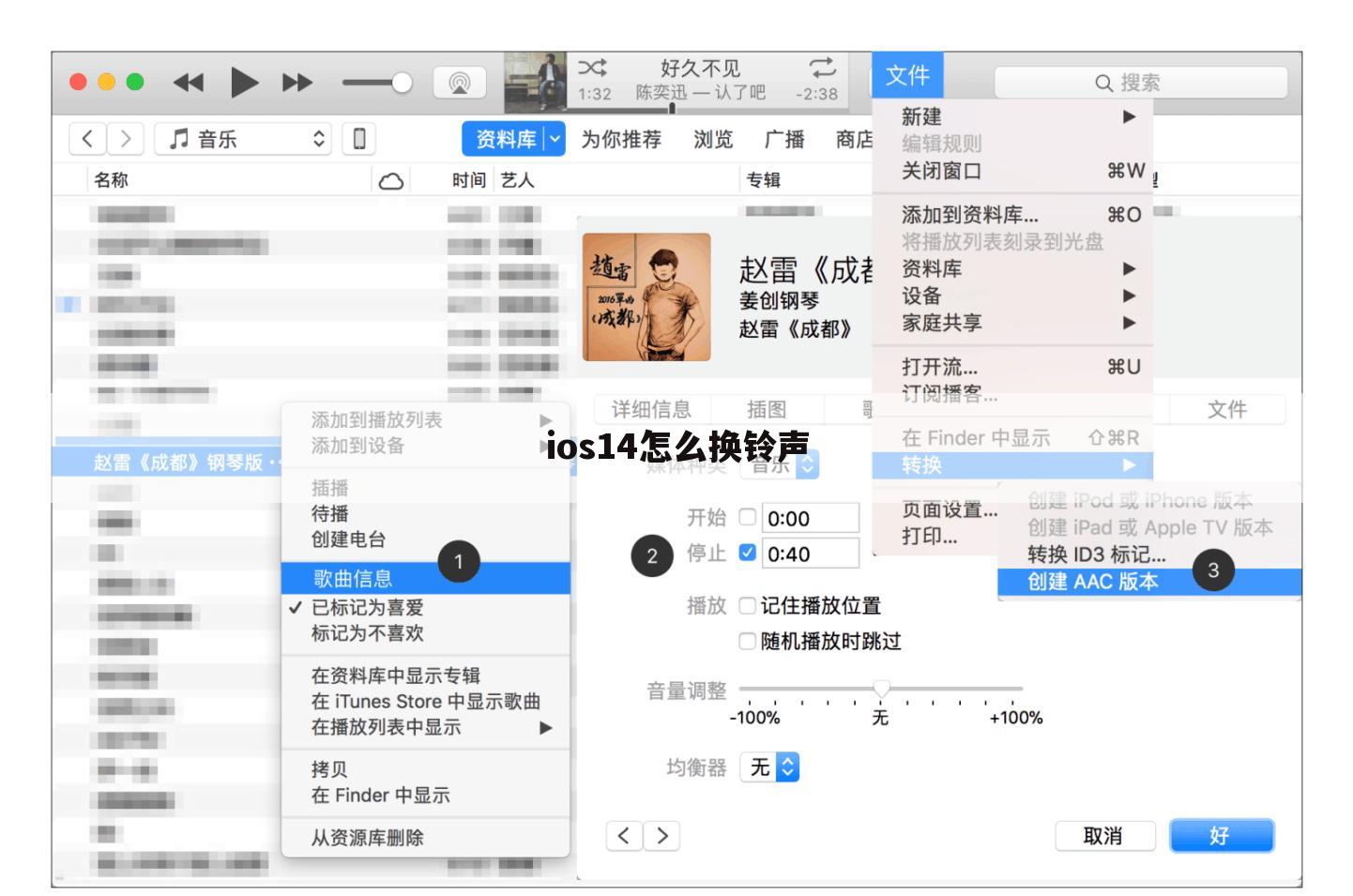The width and height of the screenshot is (1353, 896).
Task: Switch to the 广播 tab
Action: point(784,139)
